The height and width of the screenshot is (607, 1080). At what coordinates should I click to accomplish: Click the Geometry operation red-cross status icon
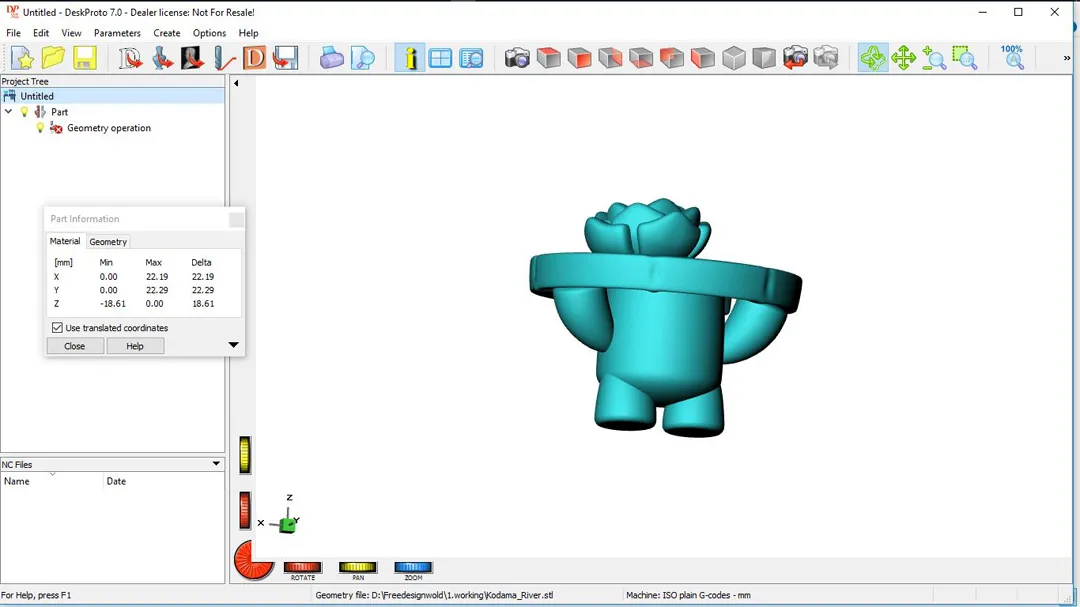[x=56, y=128]
